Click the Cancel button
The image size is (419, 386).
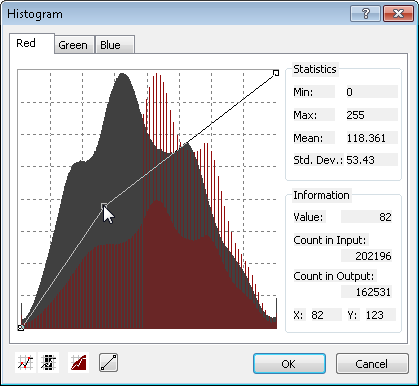coord(372,364)
